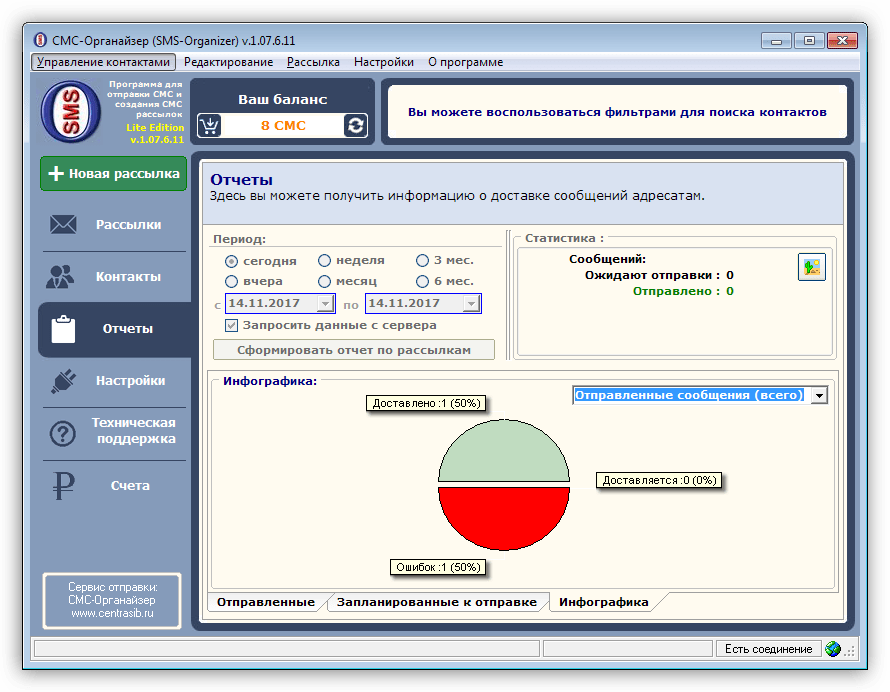This screenshot has height=692, width=890.
Task: Click the shopping cart icon in balance panel
Action: pyautogui.click(x=209, y=126)
